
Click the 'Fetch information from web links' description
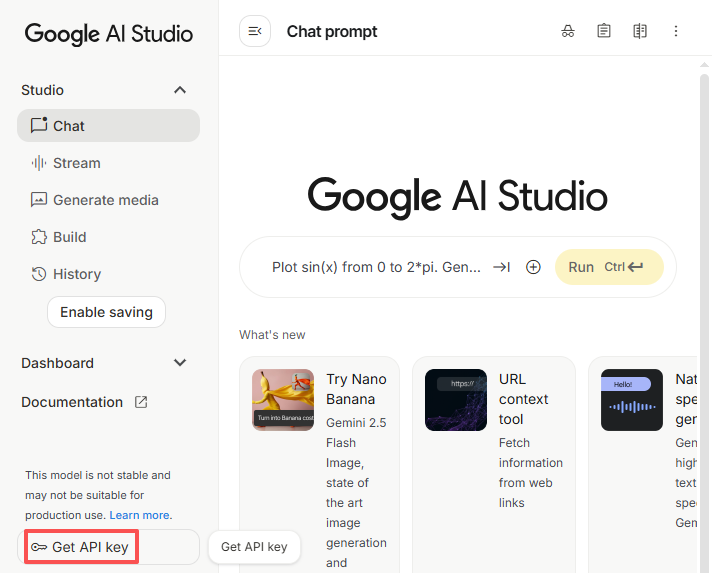pyautogui.click(x=530, y=473)
